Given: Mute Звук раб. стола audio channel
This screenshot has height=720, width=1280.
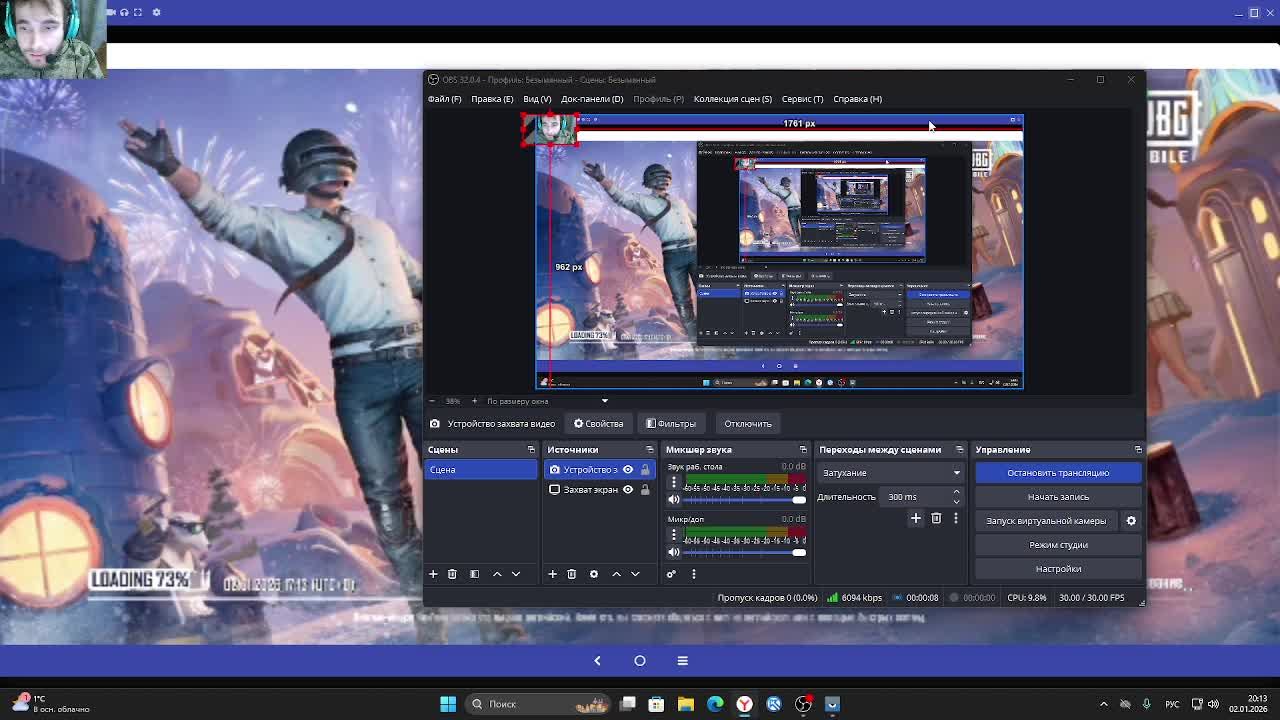Looking at the screenshot, I should 674,500.
